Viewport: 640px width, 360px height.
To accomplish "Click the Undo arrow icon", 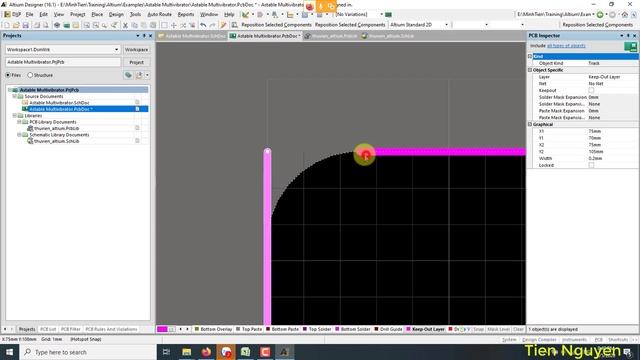I will tap(203, 25).
